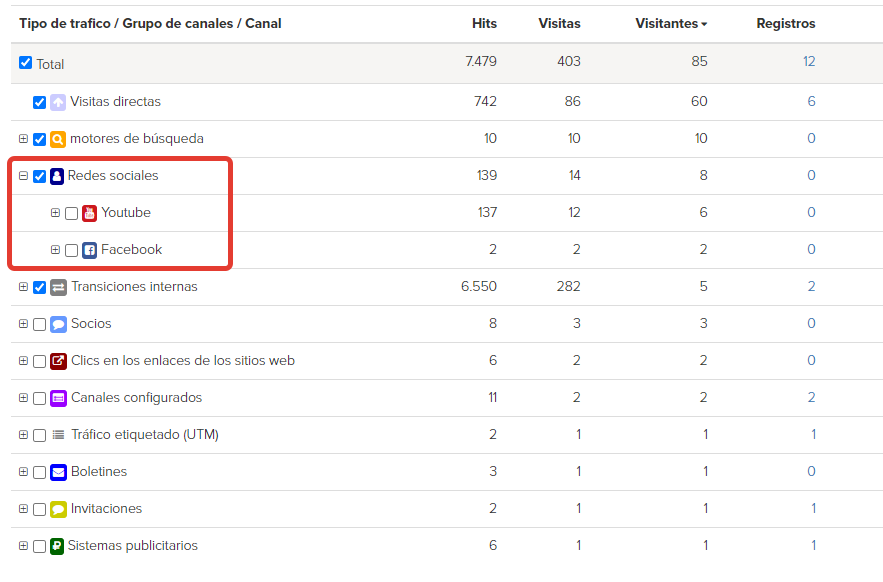The width and height of the screenshot is (883, 582).
Task: Click the Redes sociales person icon
Action: (x=57, y=176)
